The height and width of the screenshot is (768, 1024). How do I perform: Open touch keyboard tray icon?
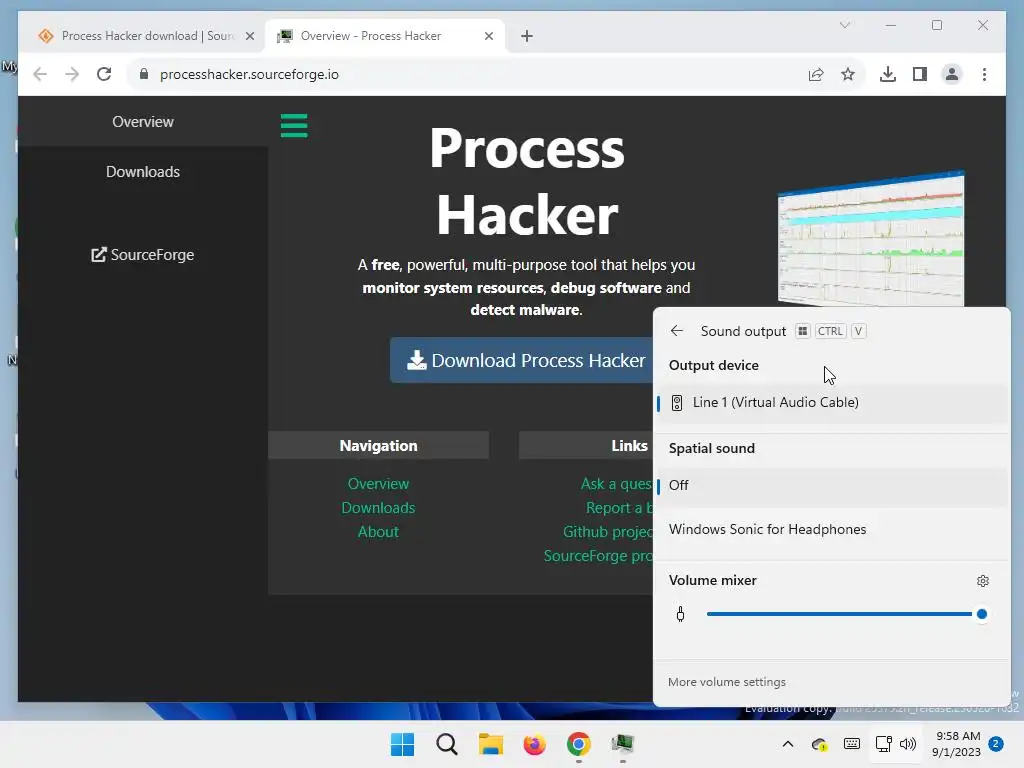point(852,744)
